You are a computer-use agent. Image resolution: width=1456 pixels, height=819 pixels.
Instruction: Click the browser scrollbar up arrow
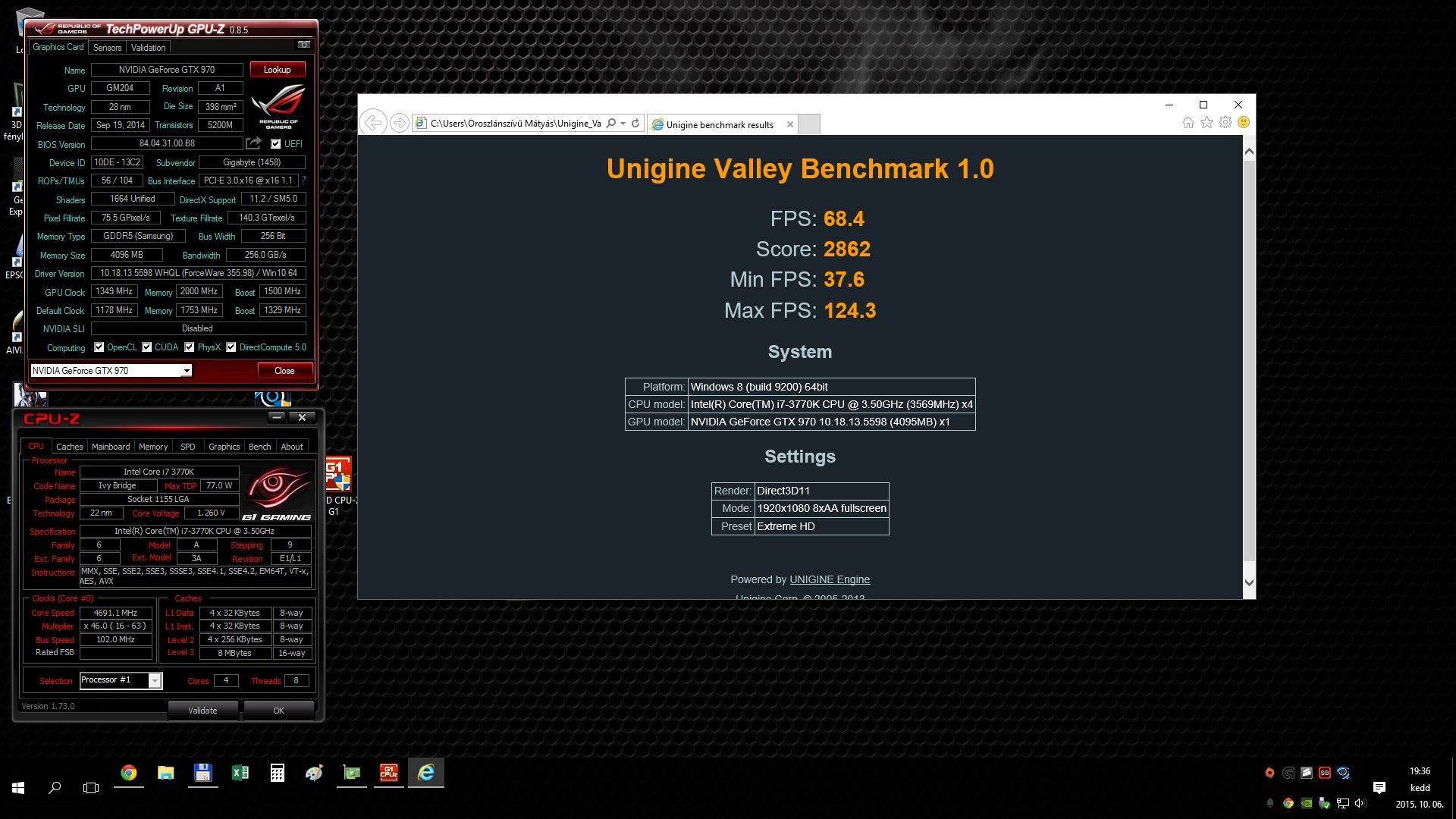click(x=1249, y=152)
